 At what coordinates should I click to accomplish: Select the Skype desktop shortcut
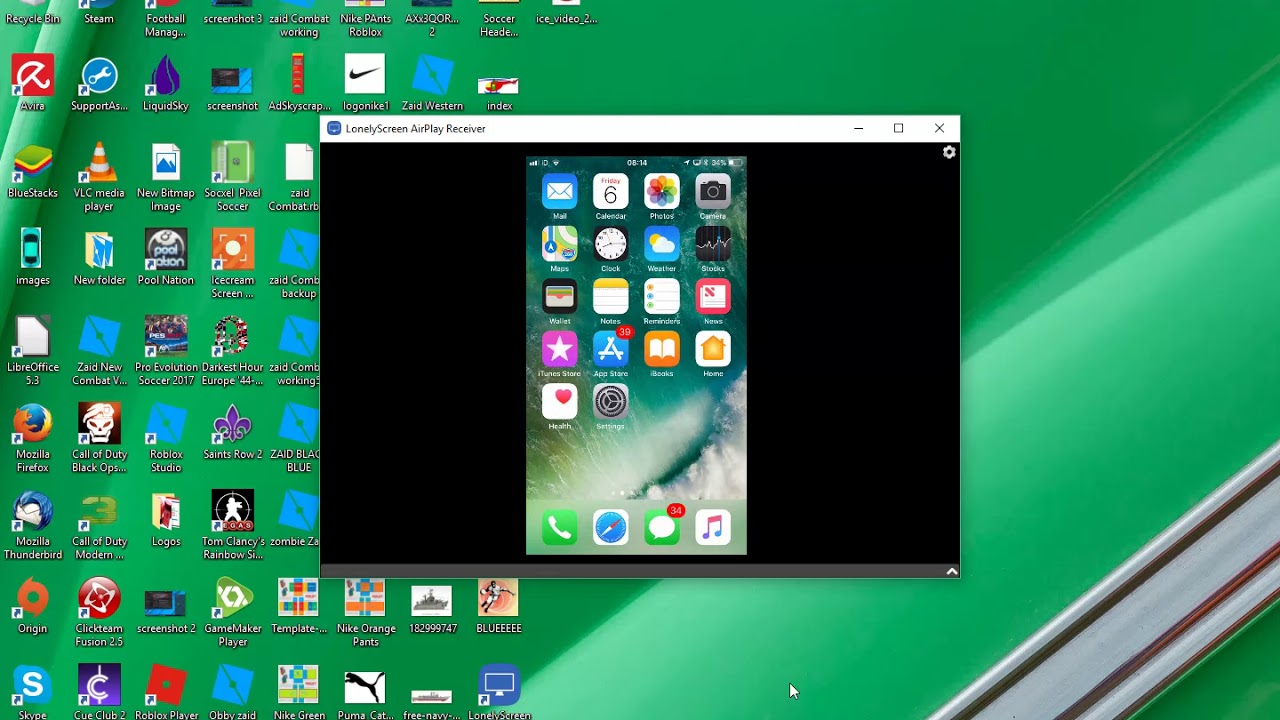click(32, 692)
